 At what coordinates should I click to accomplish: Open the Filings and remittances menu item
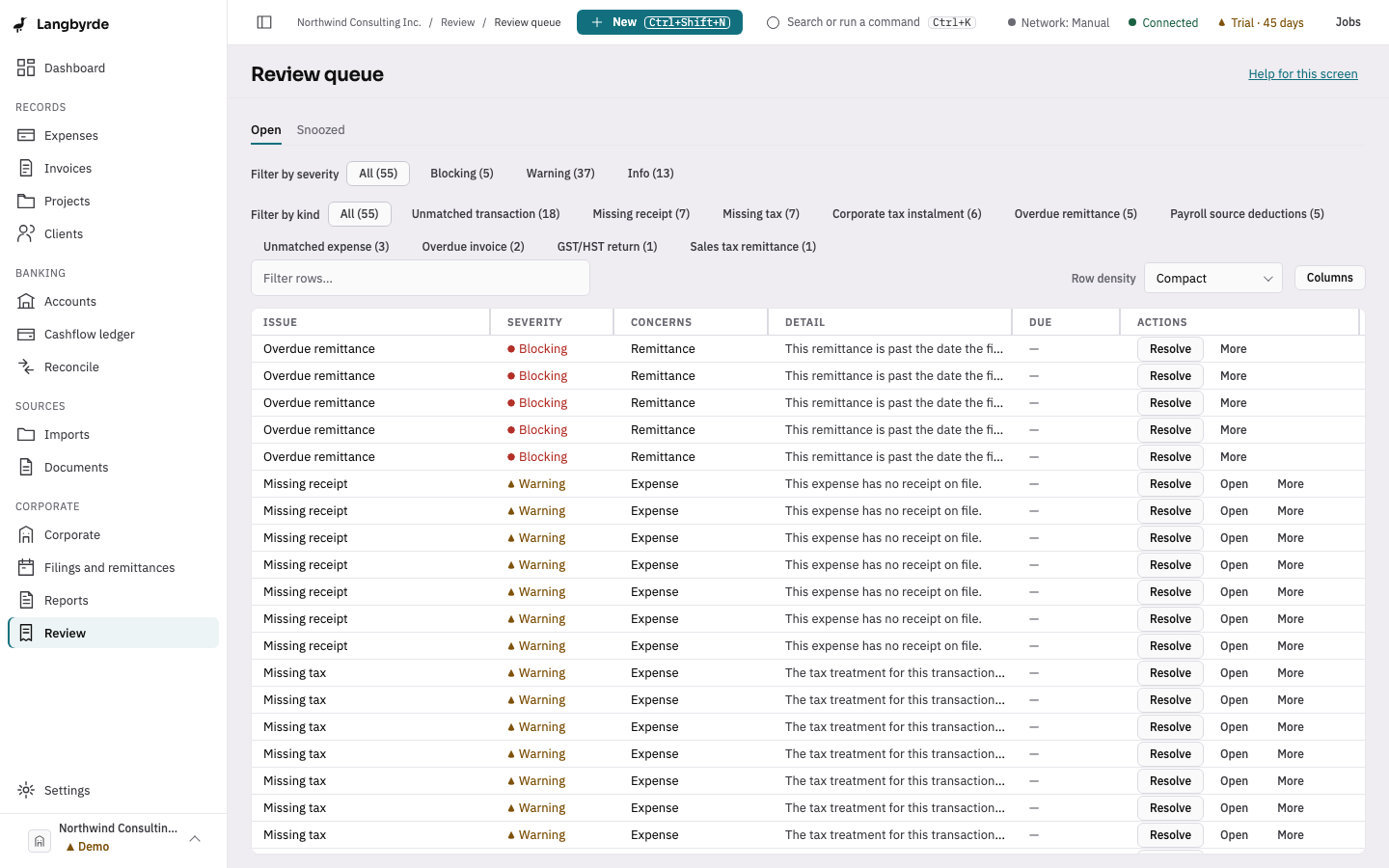point(113,567)
